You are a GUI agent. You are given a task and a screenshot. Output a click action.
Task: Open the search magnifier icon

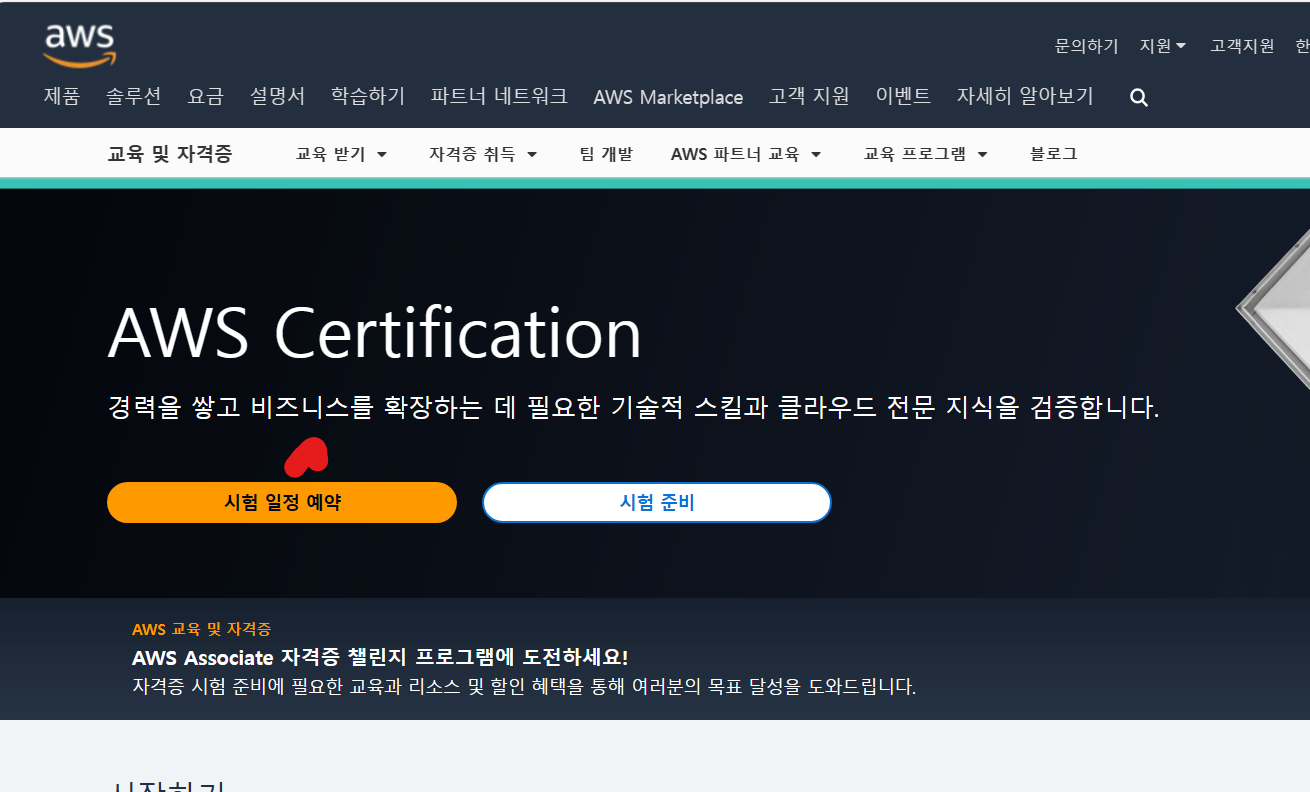click(1139, 98)
